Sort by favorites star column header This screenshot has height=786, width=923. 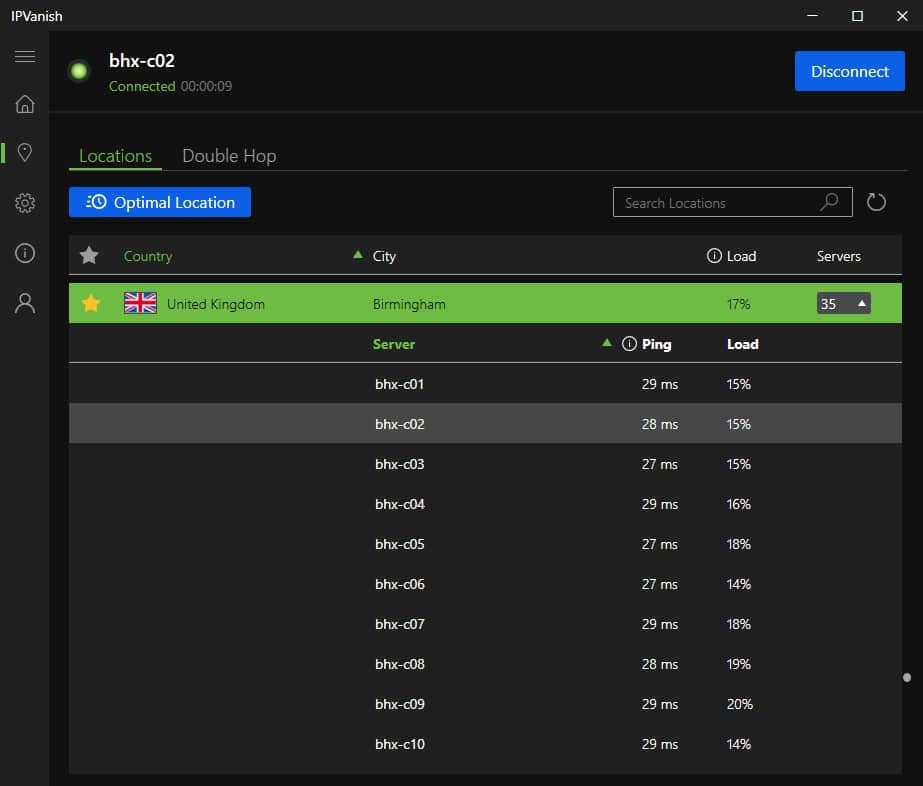pyautogui.click(x=89, y=256)
